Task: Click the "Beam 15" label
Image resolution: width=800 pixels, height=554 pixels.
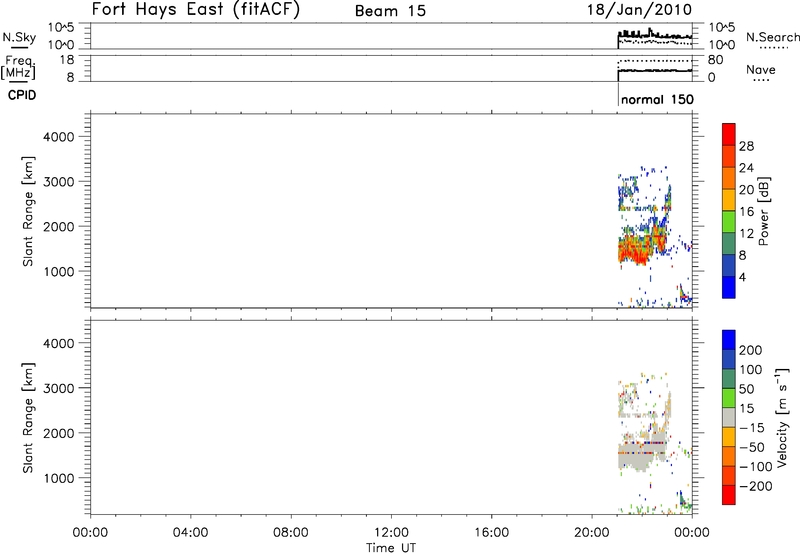Action: 390,11
